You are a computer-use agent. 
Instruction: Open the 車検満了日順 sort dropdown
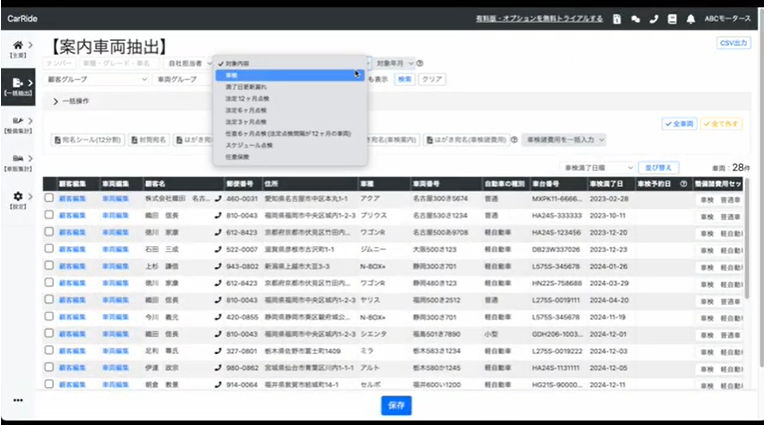pos(597,168)
